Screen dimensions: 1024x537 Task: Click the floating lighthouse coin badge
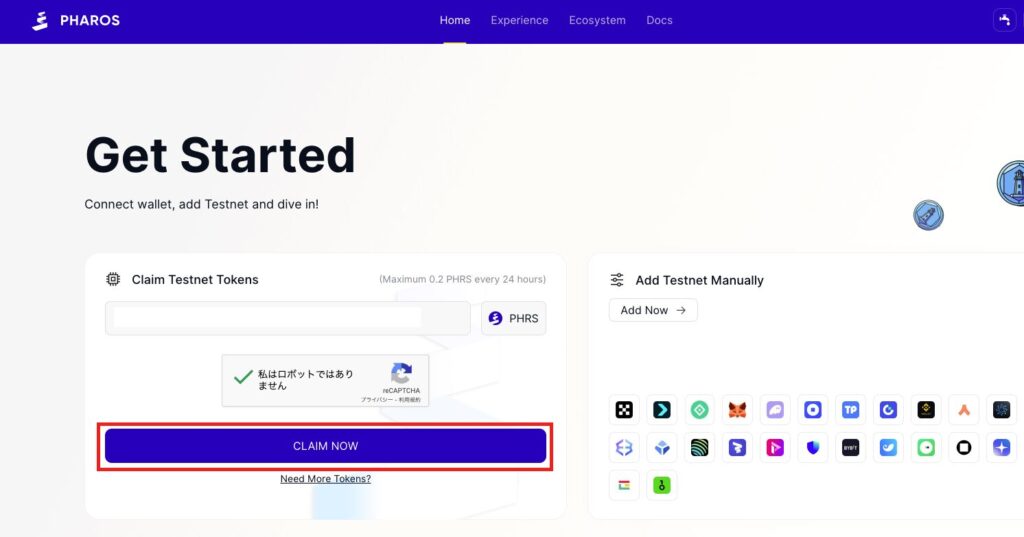(1012, 183)
